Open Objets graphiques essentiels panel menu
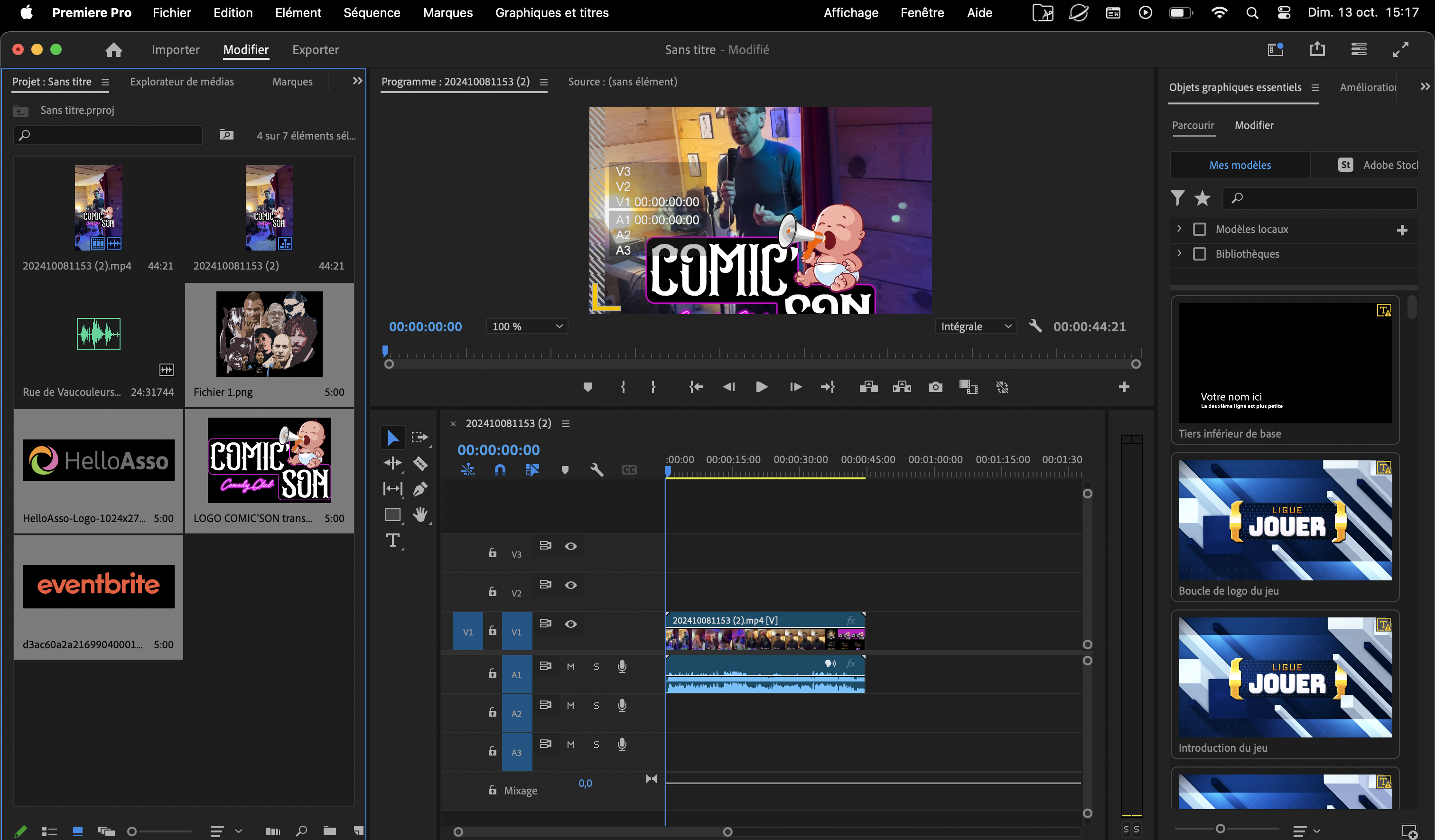The image size is (1435, 840). coord(1315,88)
